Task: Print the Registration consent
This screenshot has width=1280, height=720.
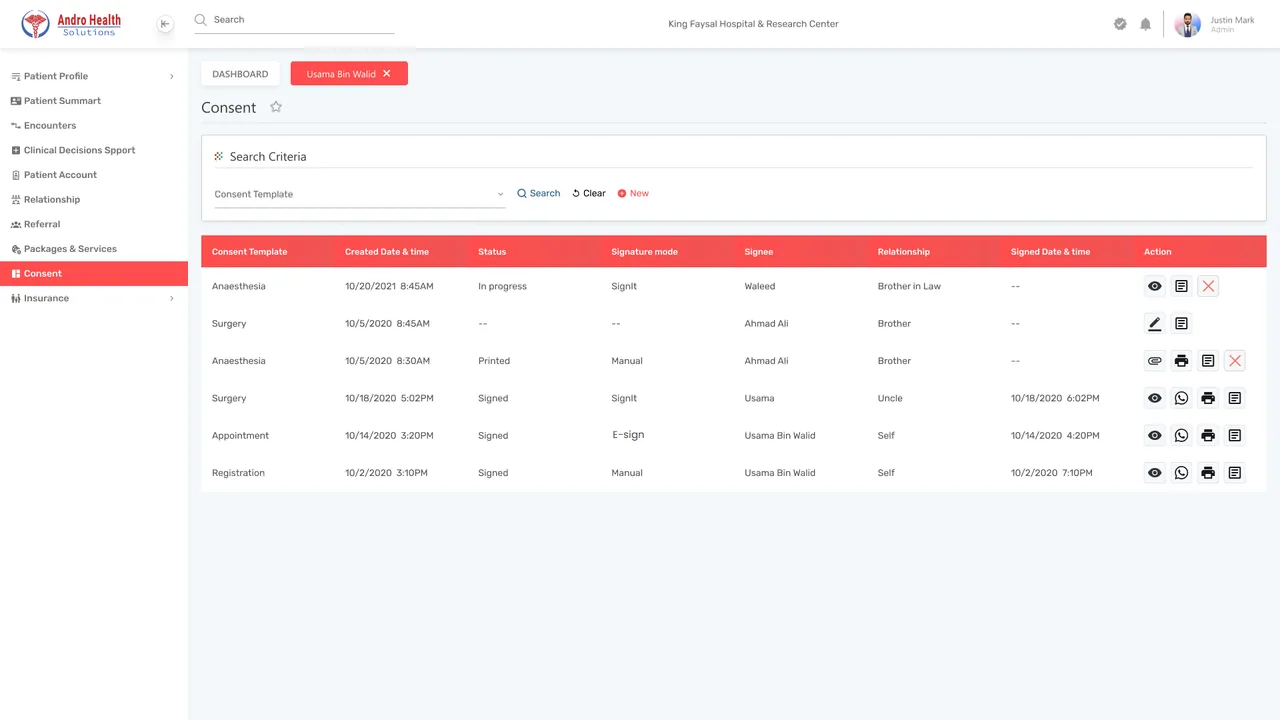Action: [1208, 473]
